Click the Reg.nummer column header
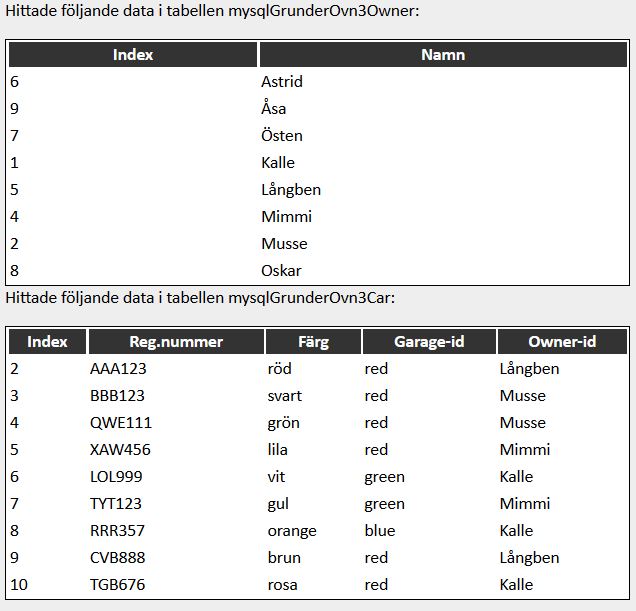 [176, 342]
